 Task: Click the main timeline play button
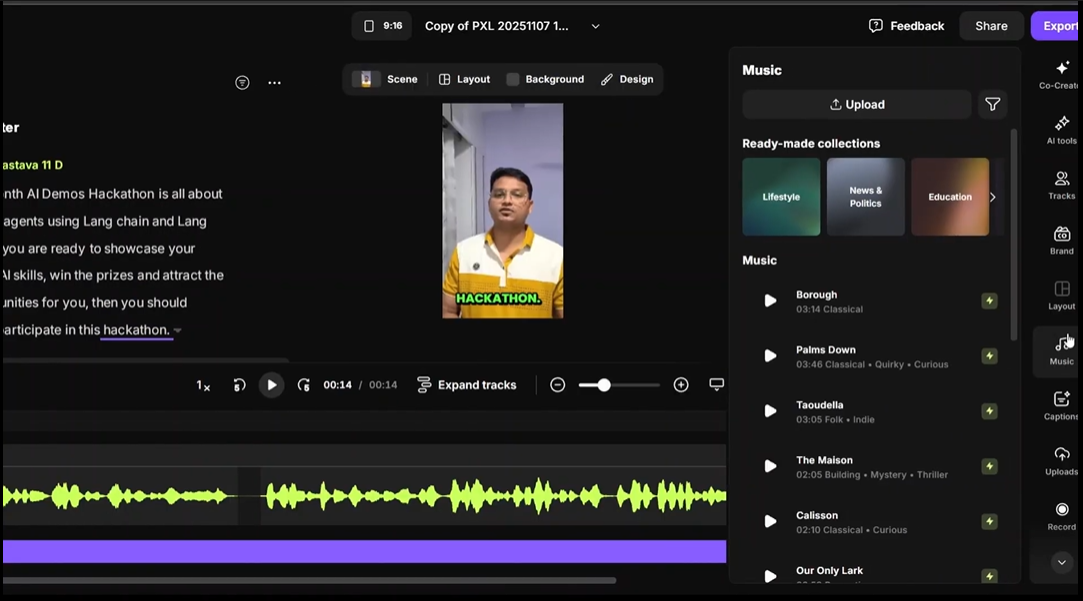click(x=271, y=385)
